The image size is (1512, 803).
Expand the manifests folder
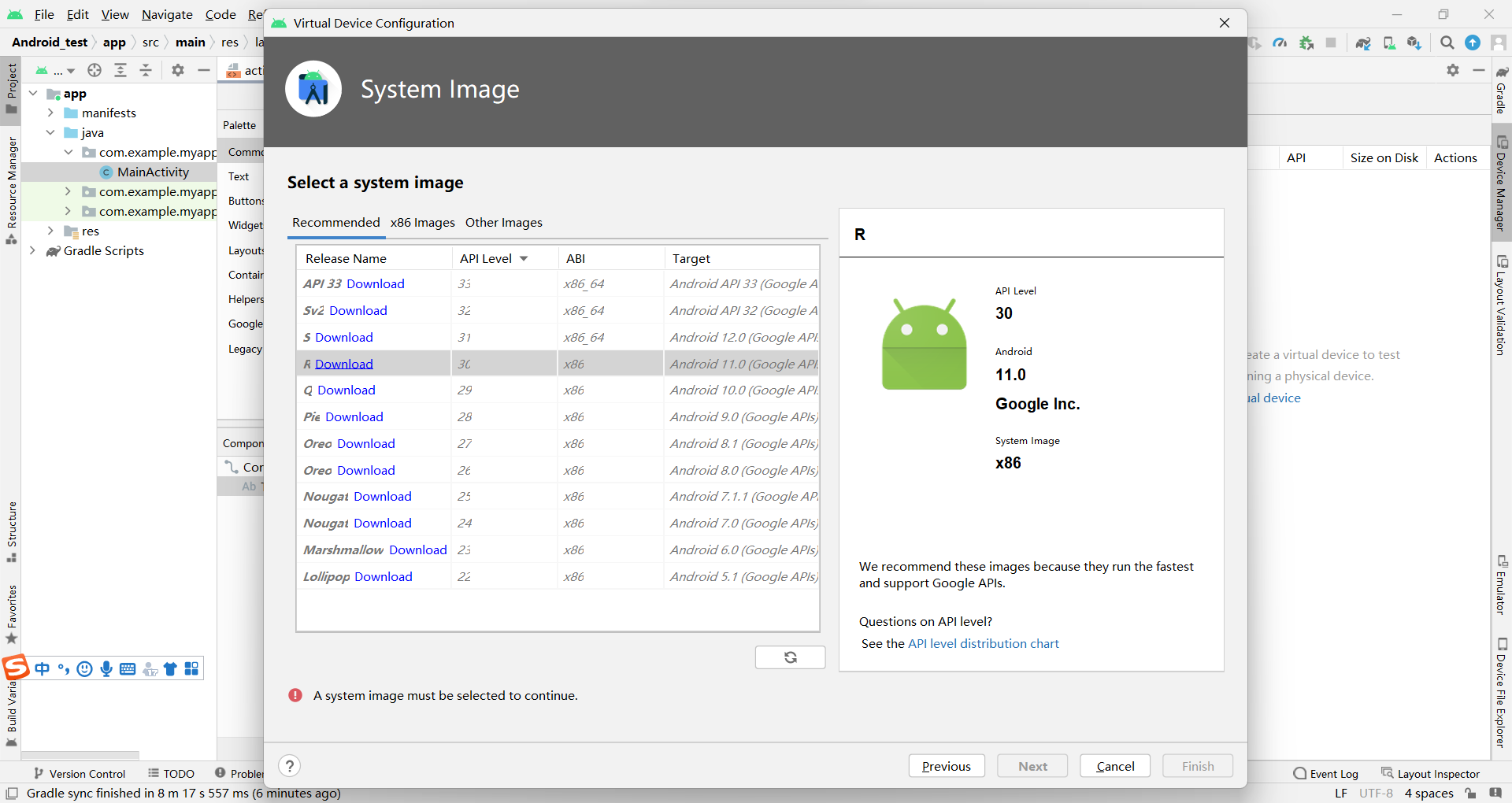50,113
